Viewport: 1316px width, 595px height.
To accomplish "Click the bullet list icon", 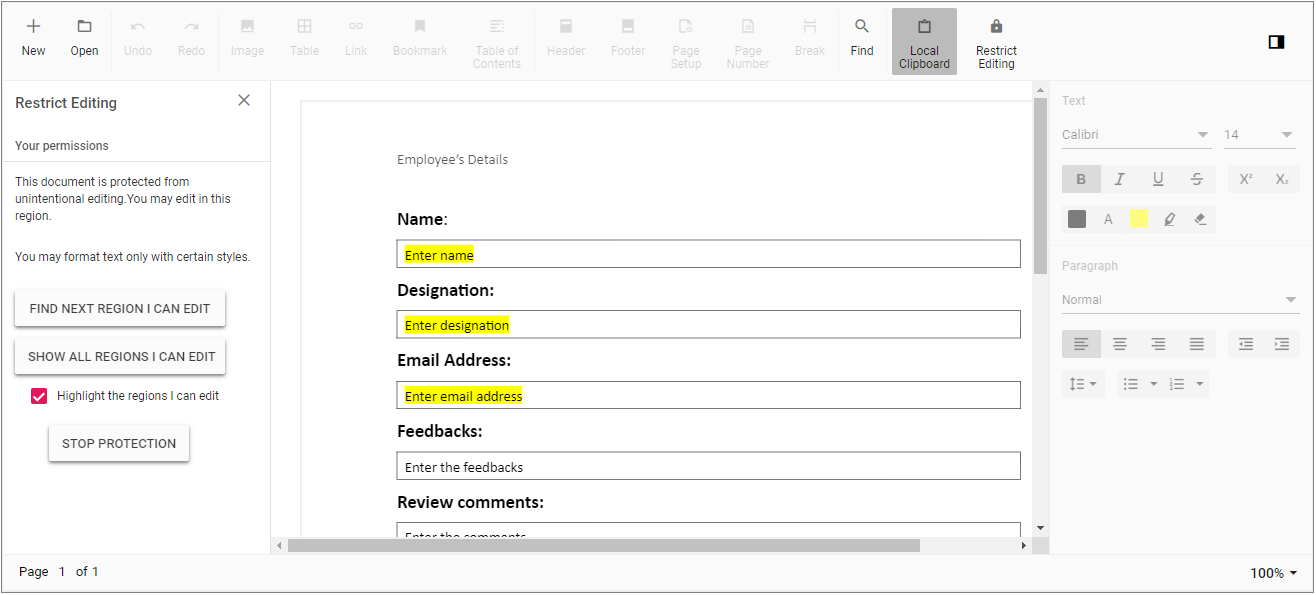I will click(x=1131, y=384).
